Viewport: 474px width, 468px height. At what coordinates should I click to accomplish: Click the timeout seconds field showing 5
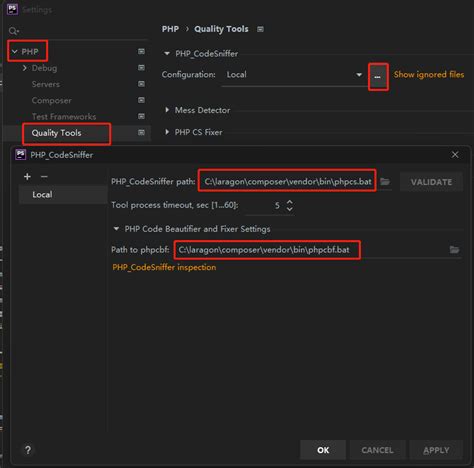point(265,206)
